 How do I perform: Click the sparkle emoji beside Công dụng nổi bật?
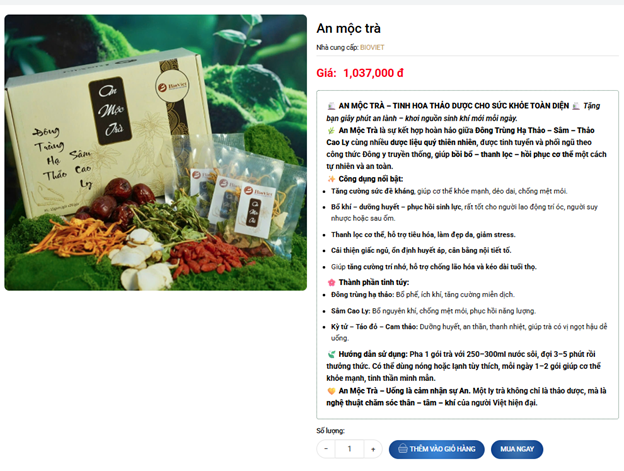(331, 179)
